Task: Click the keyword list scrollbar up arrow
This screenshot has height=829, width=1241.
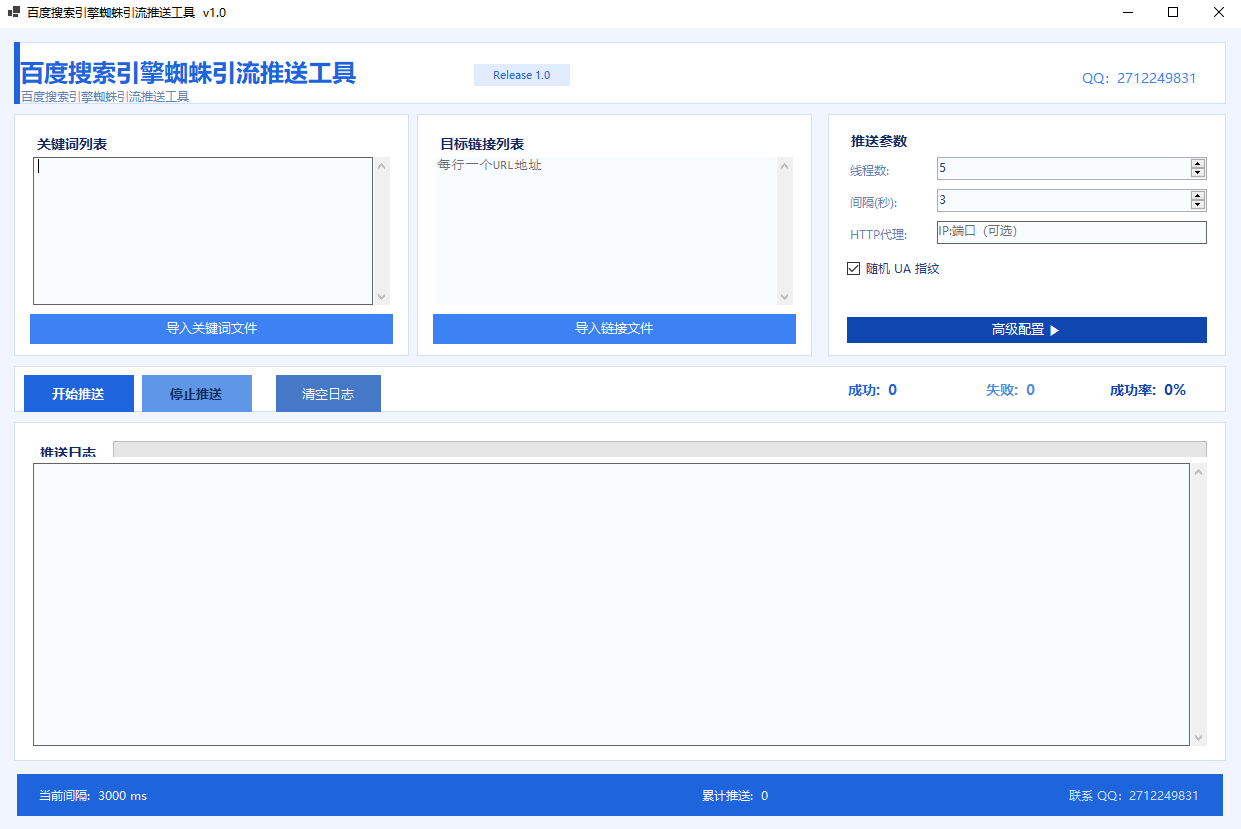Action: [x=381, y=166]
